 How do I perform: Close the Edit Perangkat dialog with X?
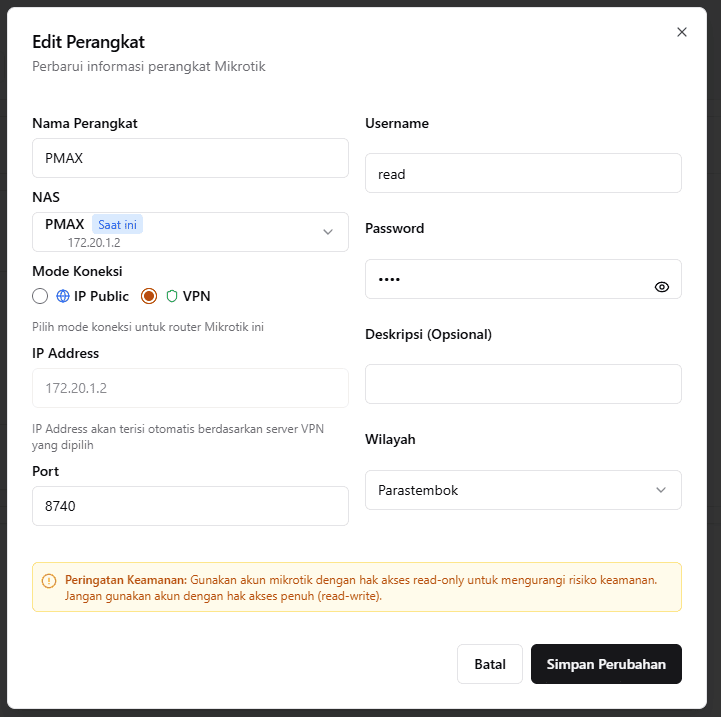click(x=682, y=32)
